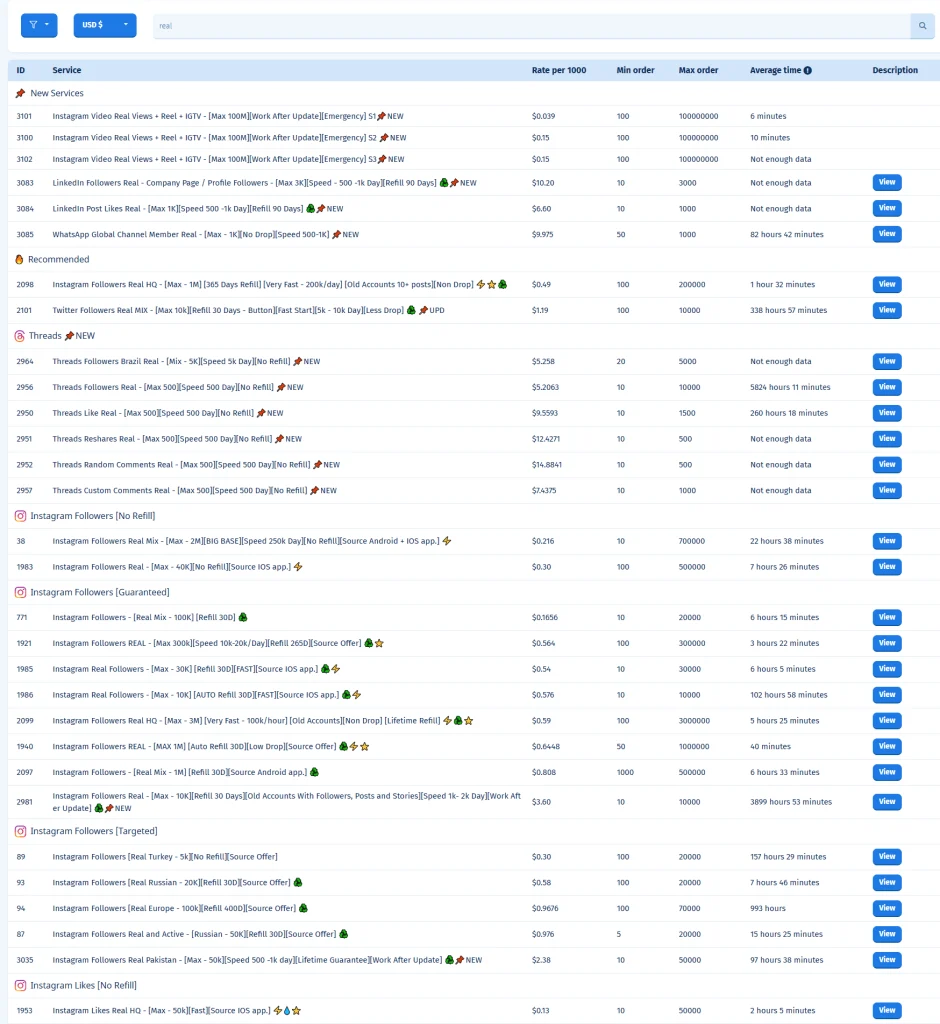
Task: Click '993 hours' average time on service 94
Action: pyautogui.click(x=768, y=908)
